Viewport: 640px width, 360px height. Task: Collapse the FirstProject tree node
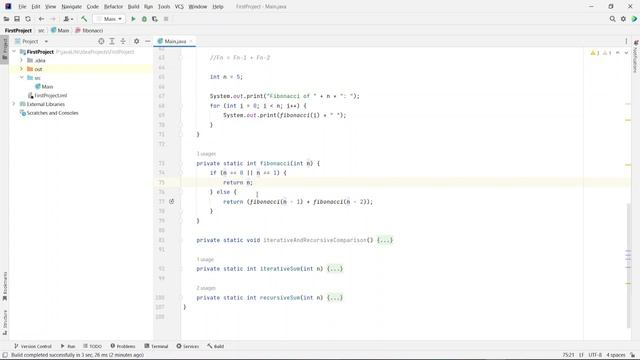[x=14, y=52]
